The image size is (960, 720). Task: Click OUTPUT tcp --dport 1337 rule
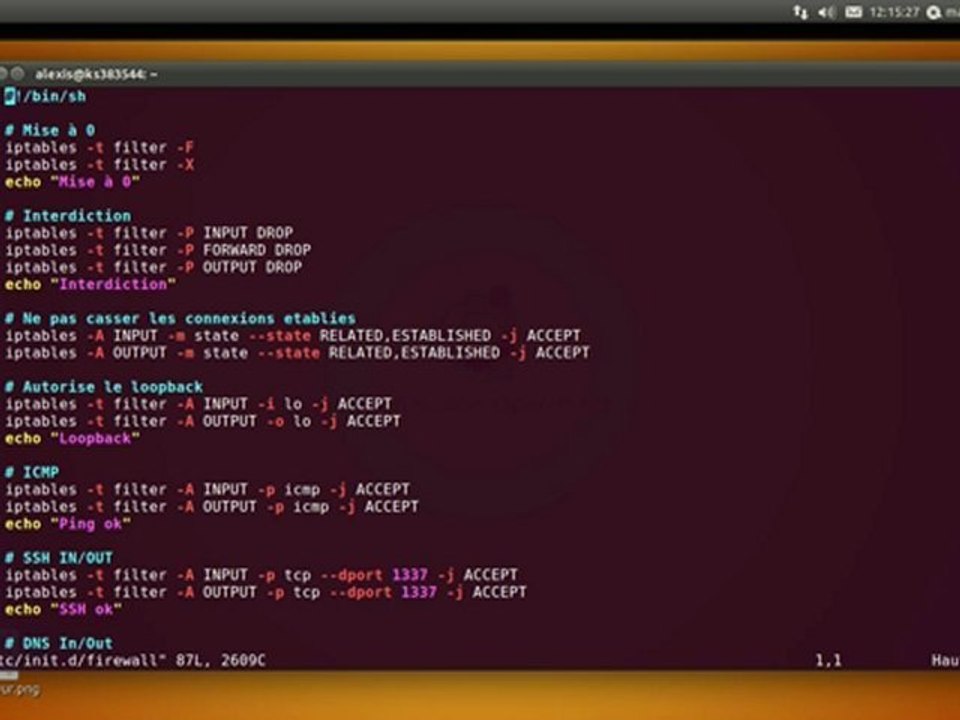(266, 592)
